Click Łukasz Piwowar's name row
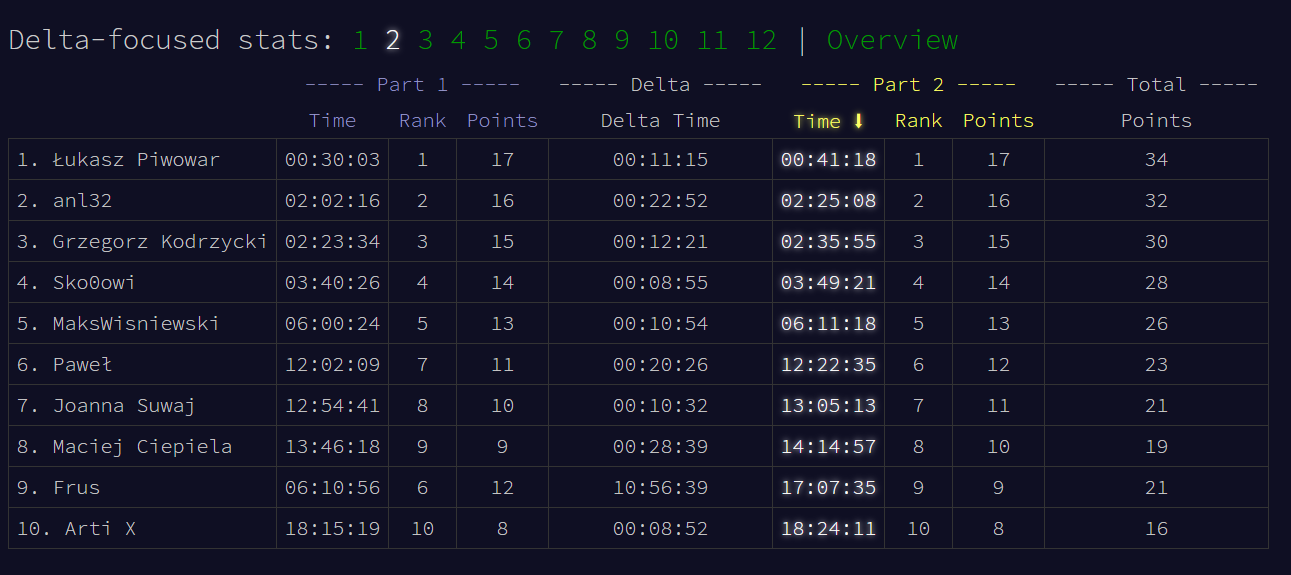Screen dimensions: 1291x575 [136, 160]
